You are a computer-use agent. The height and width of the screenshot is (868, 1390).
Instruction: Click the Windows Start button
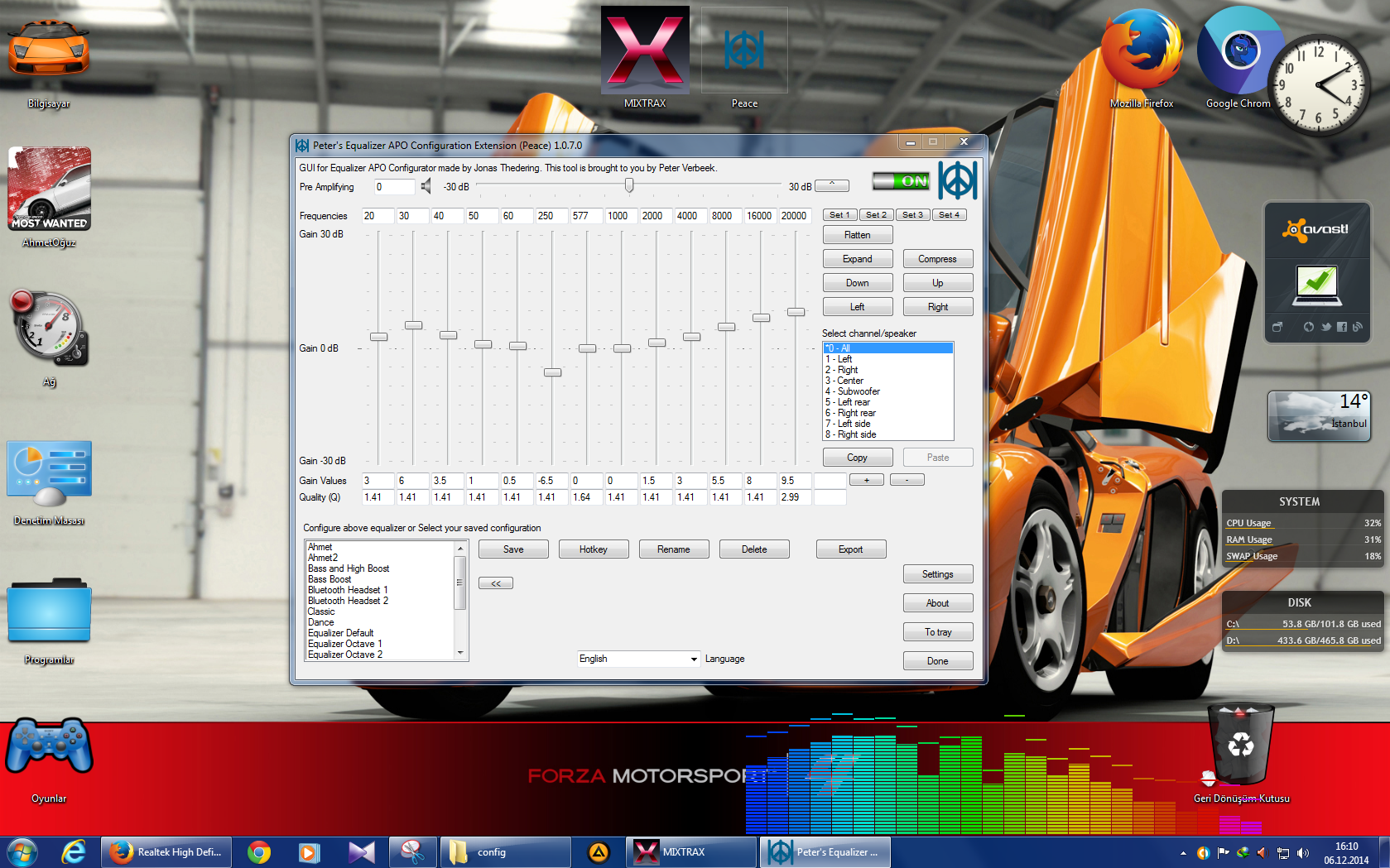point(22,851)
